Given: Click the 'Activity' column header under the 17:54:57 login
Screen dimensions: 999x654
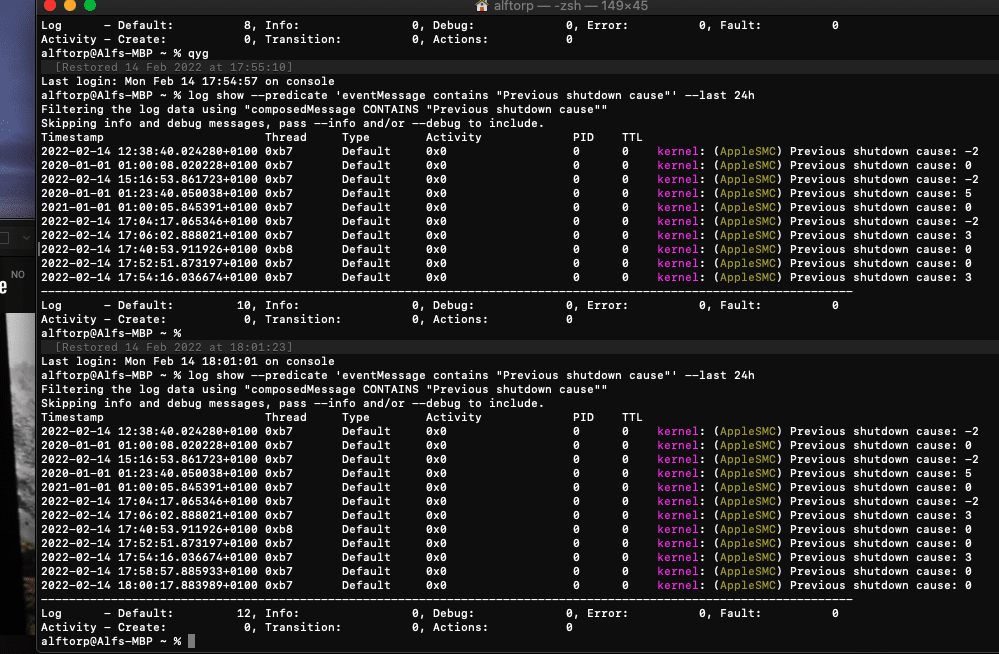Looking at the screenshot, I should [x=454, y=138].
